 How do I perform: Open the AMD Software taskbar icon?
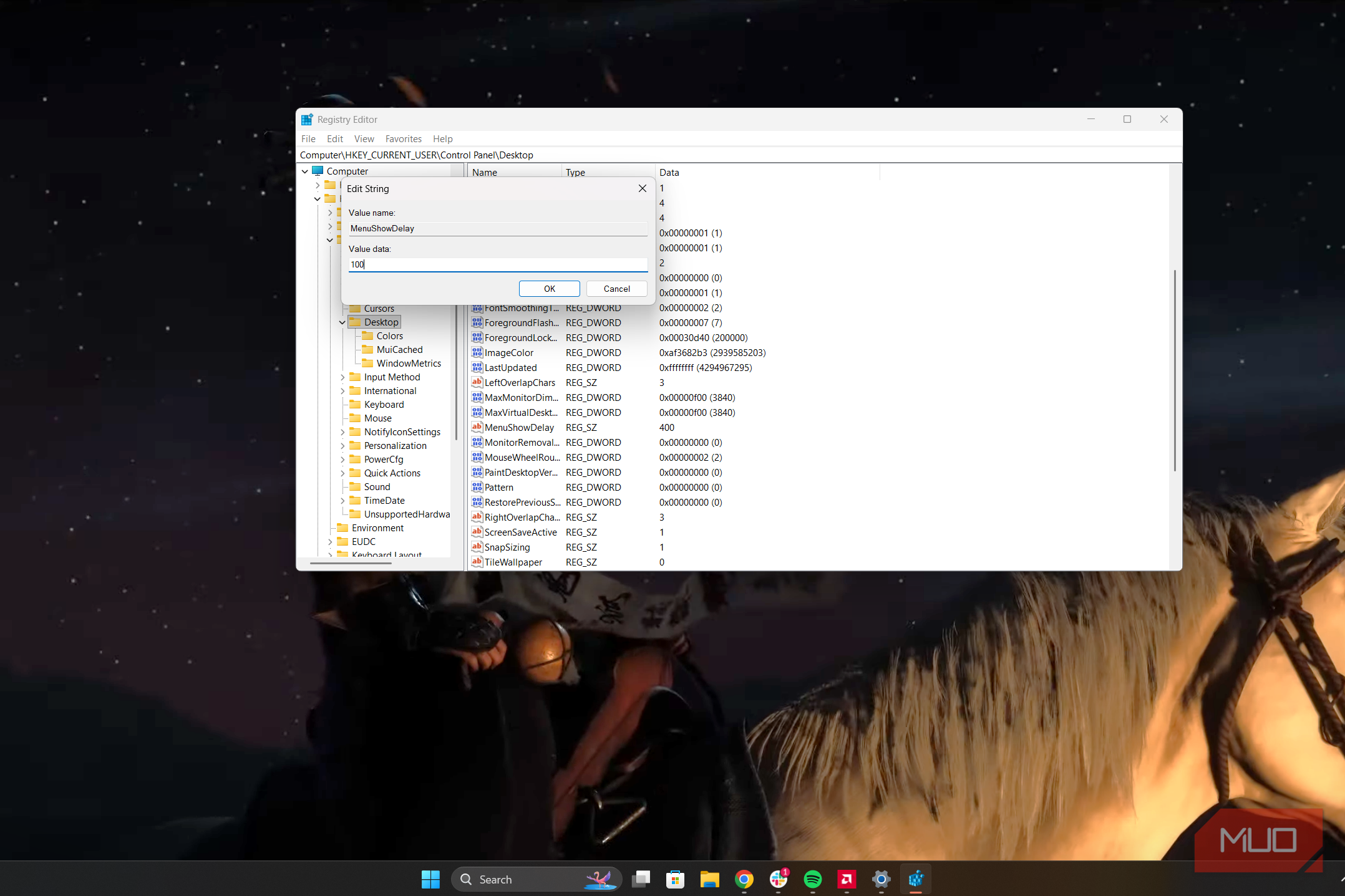point(847,879)
